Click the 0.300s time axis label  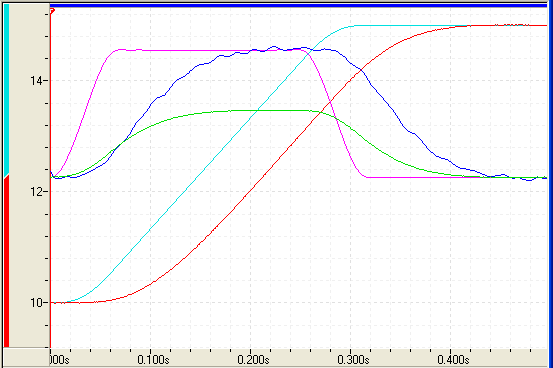(x=353, y=360)
